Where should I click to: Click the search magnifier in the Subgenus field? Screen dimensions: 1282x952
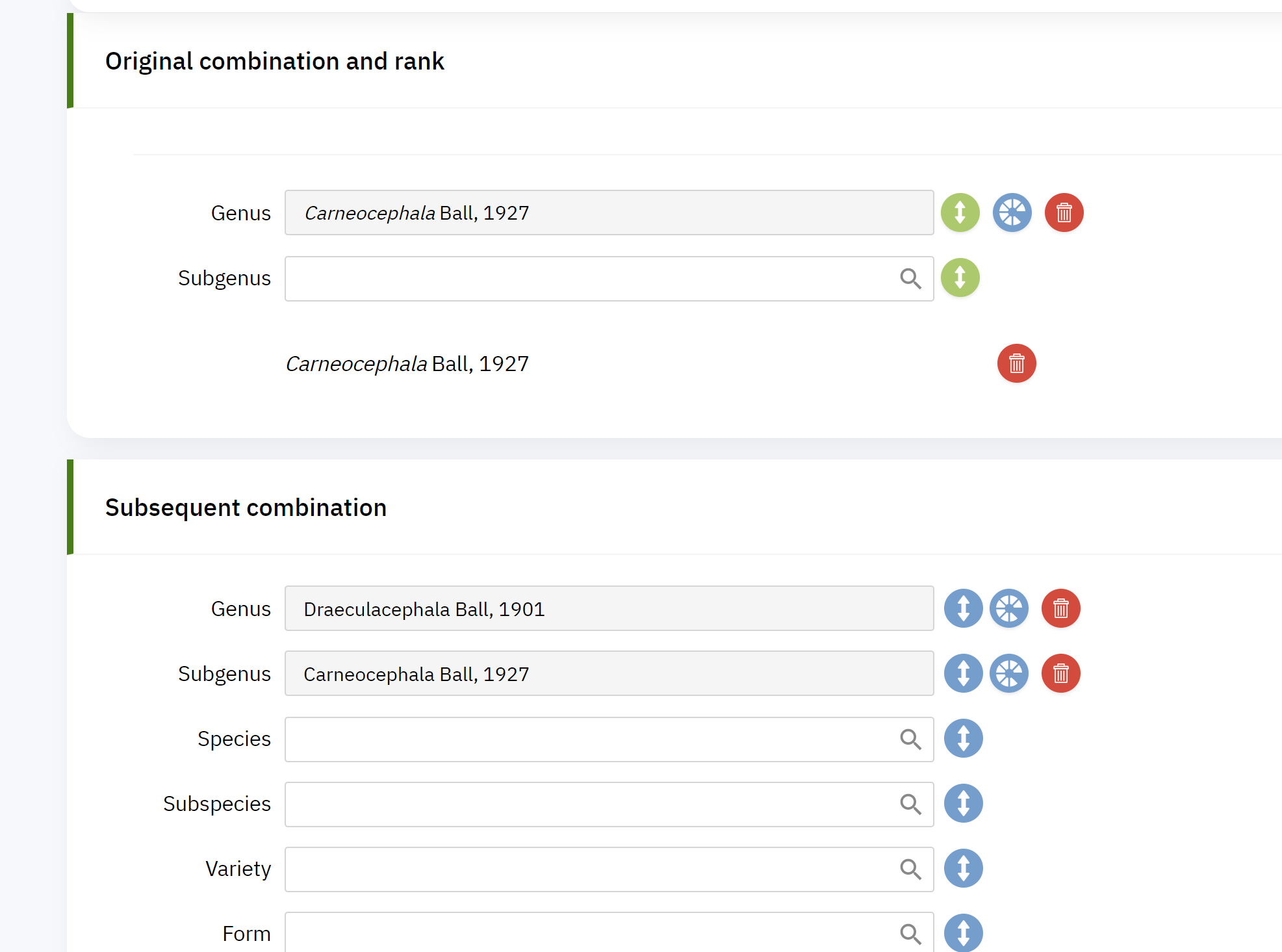click(x=911, y=278)
